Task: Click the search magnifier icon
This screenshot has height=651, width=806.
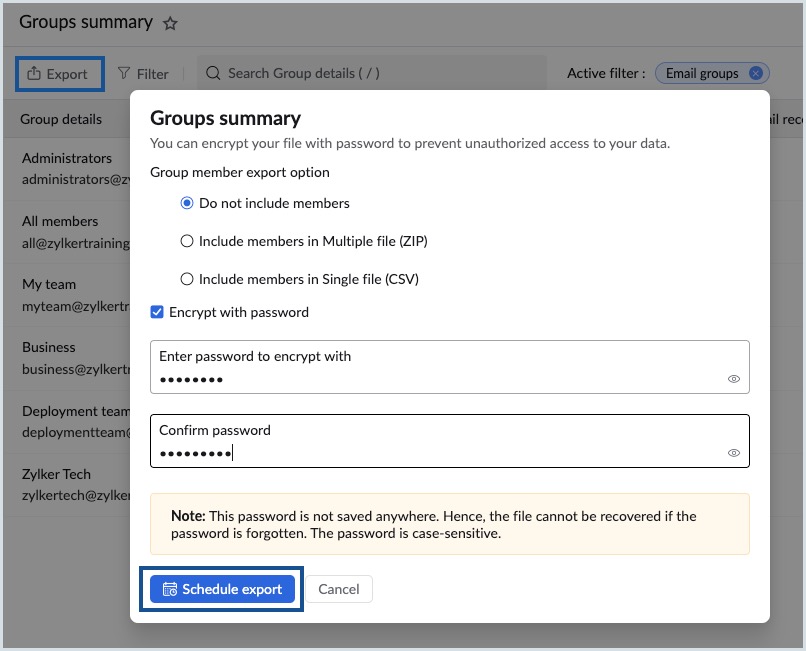Action: tap(213, 73)
